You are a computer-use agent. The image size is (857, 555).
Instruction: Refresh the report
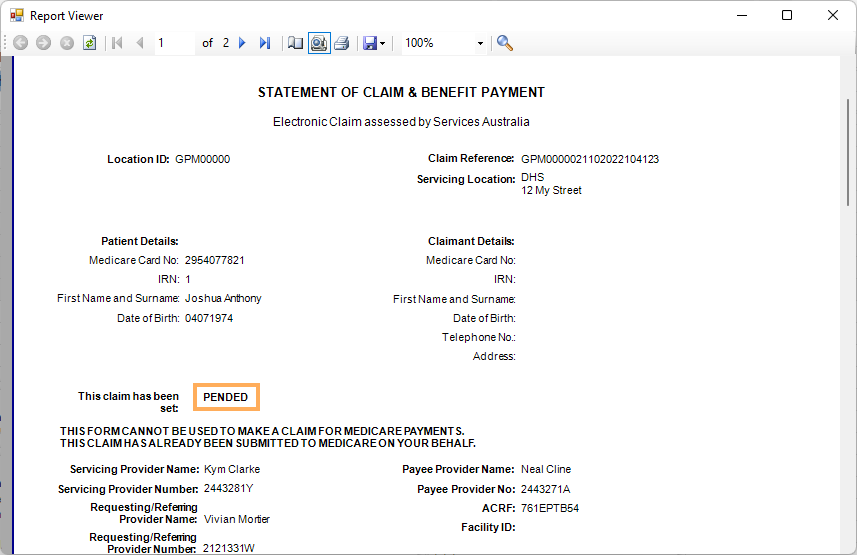(x=90, y=43)
